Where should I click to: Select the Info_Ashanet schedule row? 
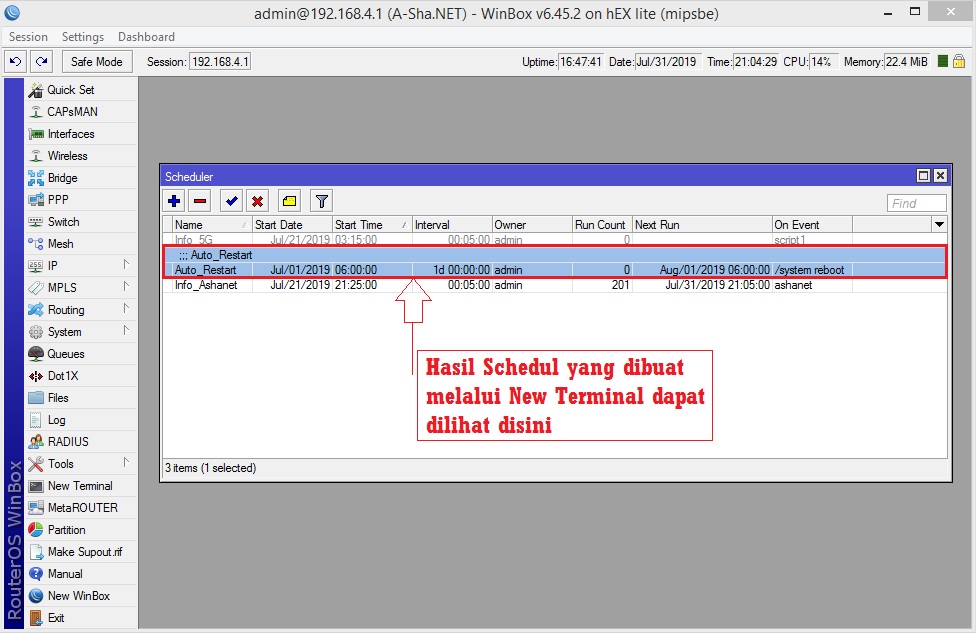pyautogui.click(x=555, y=285)
